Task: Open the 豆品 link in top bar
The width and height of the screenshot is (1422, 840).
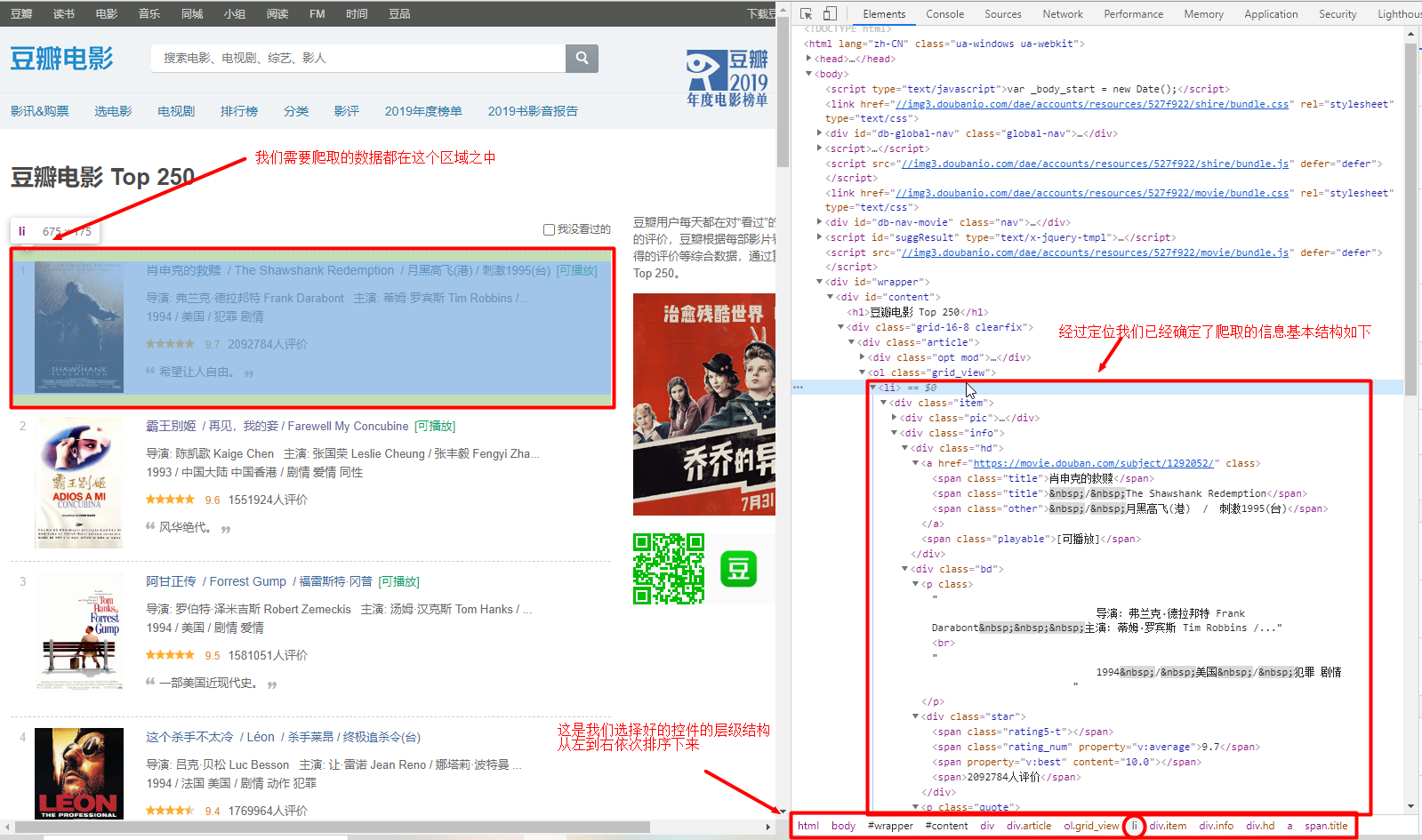Action: pos(399,13)
